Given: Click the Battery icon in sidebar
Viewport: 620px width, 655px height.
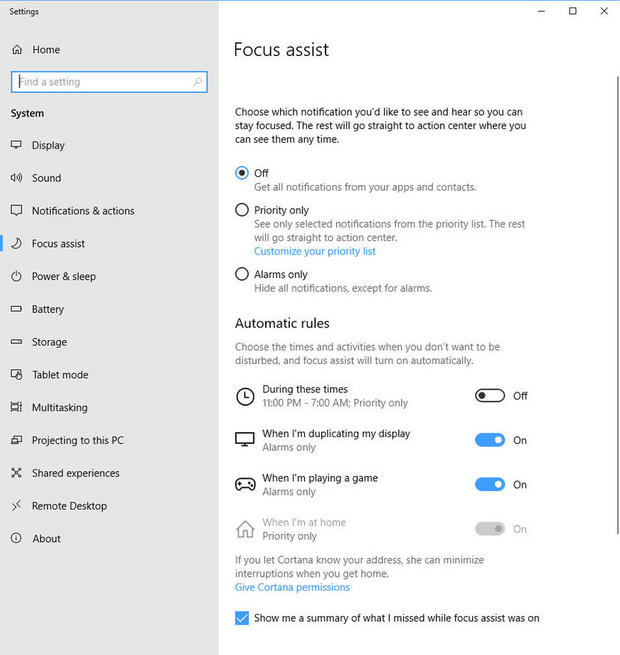Looking at the screenshot, I should click(16, 309).
